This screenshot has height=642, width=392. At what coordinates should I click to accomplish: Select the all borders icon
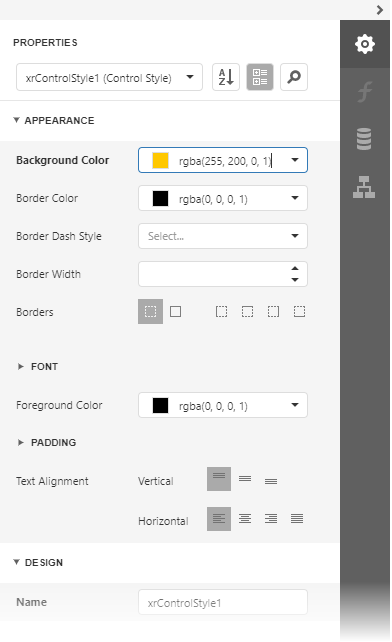point(176,312)
